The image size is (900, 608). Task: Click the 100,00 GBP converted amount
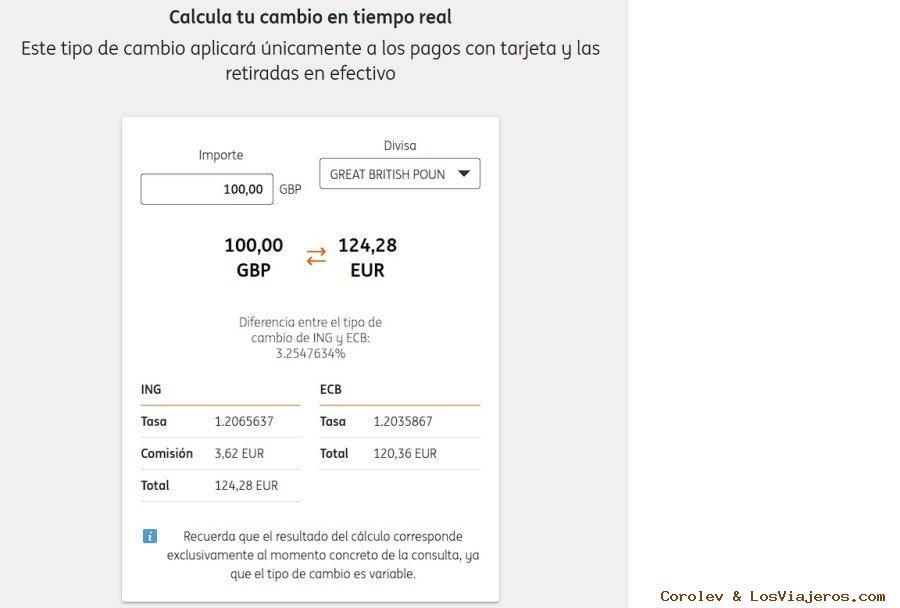click(253, 257)
